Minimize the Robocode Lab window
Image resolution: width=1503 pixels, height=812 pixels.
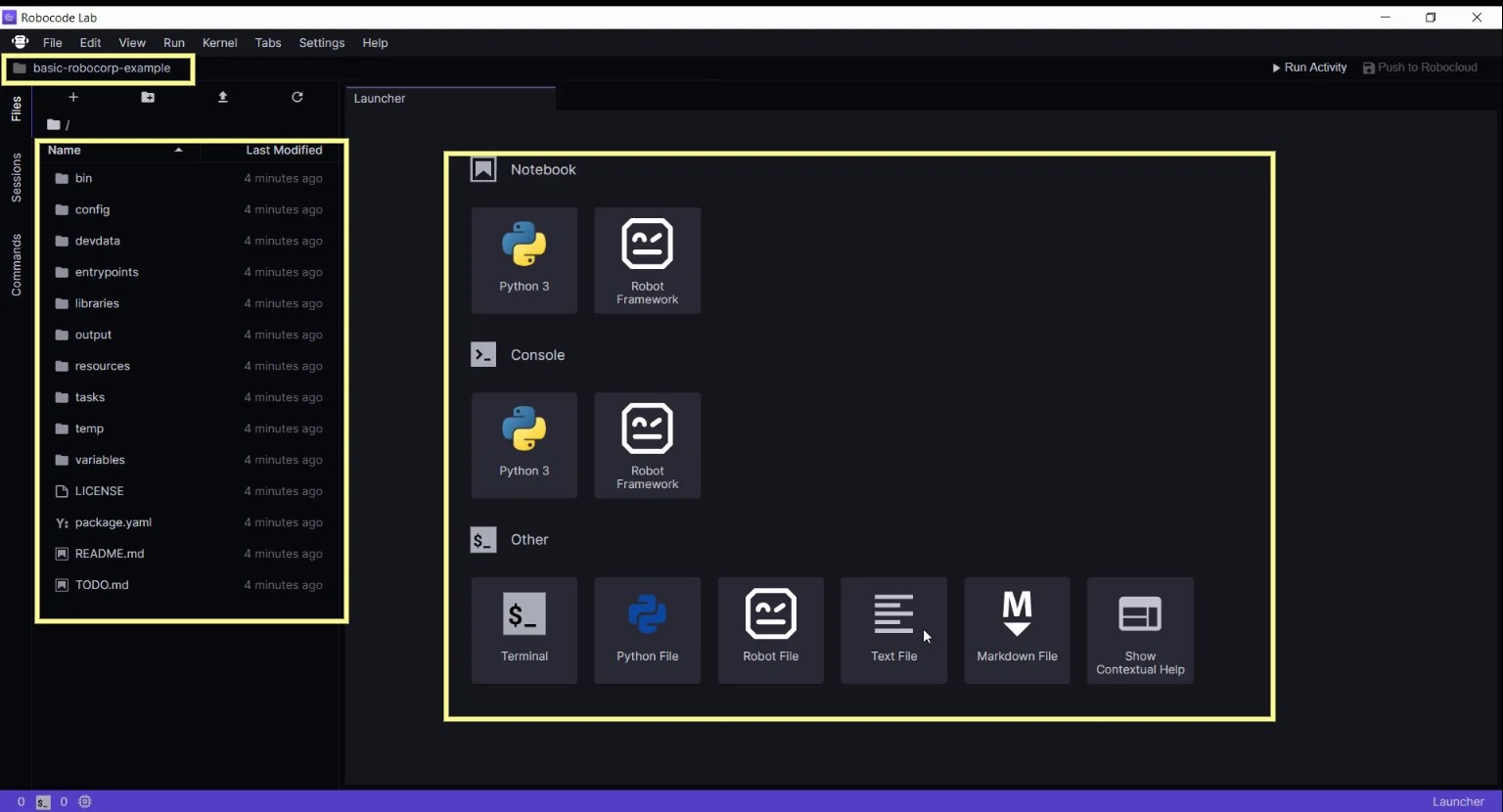click(x=1386, y=17)
